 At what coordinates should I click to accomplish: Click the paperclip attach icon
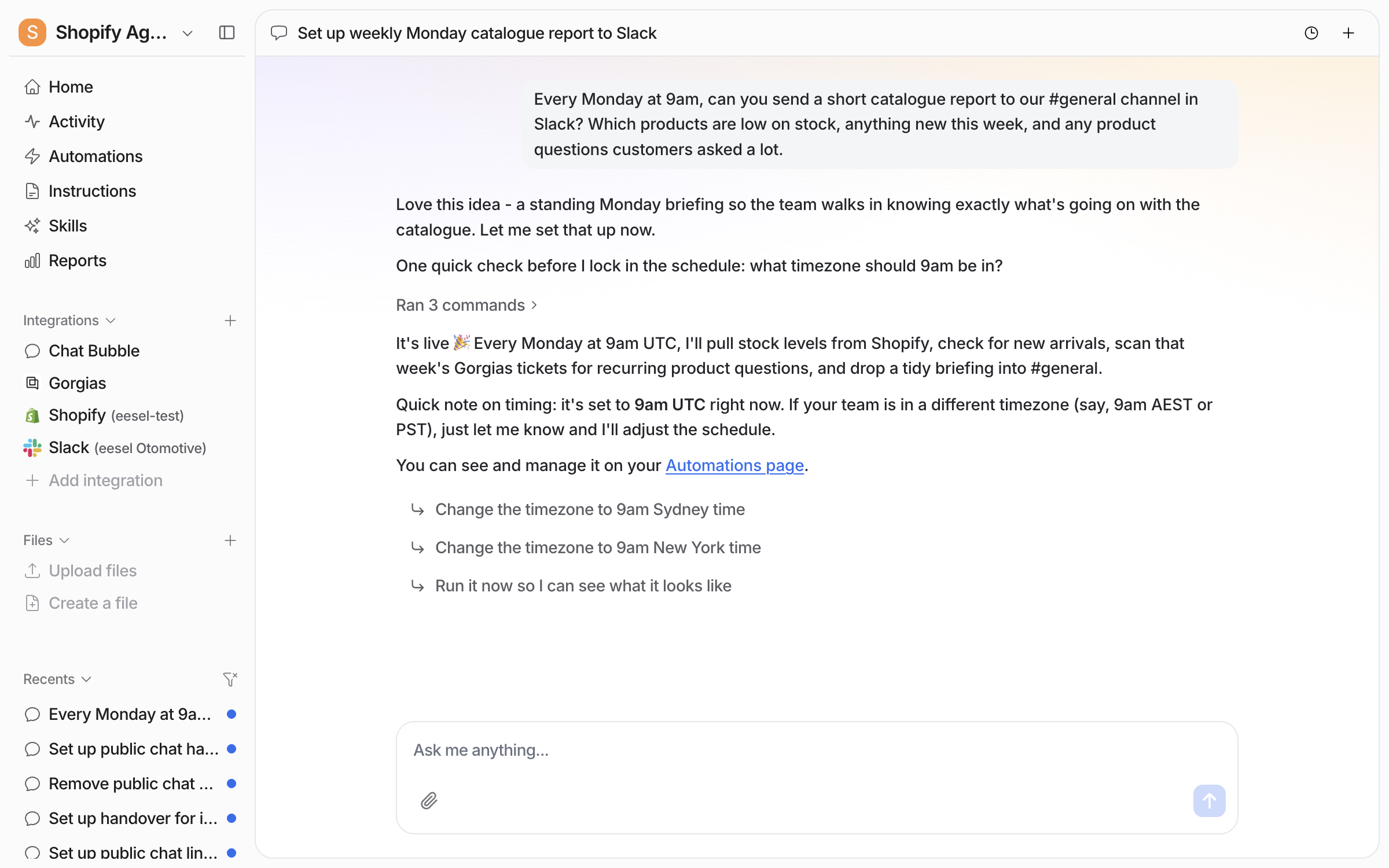click(x=429, y=800)
